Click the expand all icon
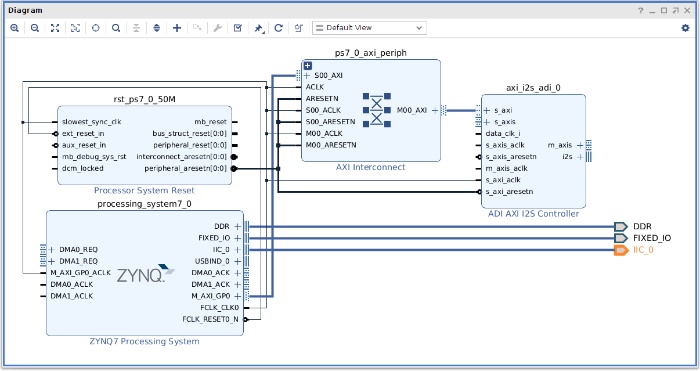 (x=157, y=28)
